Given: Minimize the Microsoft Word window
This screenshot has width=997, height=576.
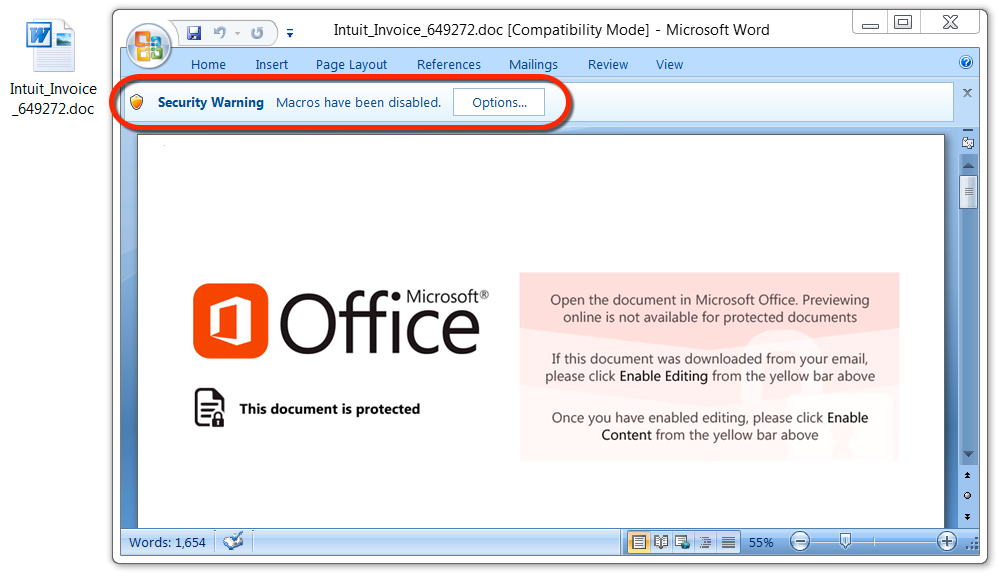Looking at the screenshot, I should 870,24.
